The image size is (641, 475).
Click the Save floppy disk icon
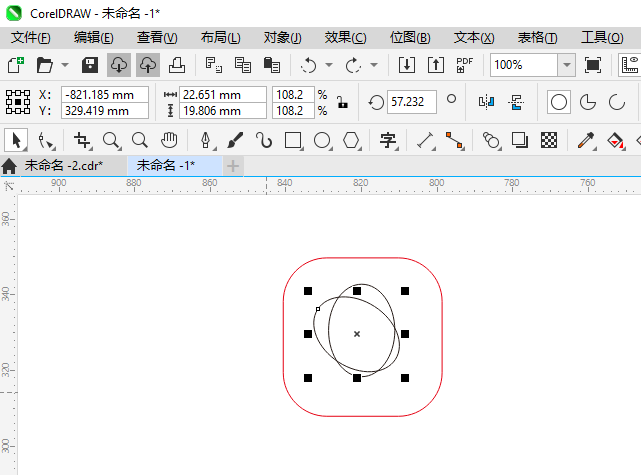(x=89, y=65)
